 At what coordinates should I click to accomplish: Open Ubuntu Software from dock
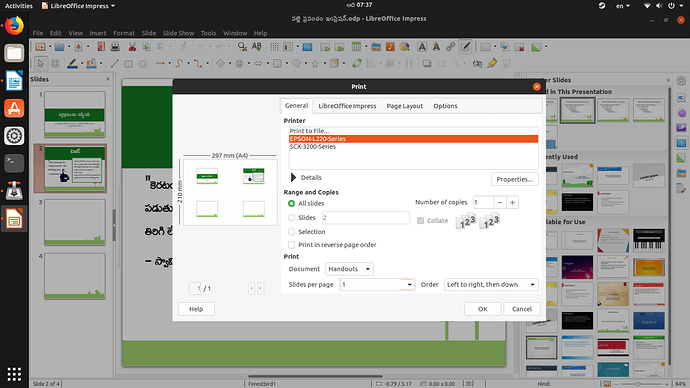pos(14,109)
